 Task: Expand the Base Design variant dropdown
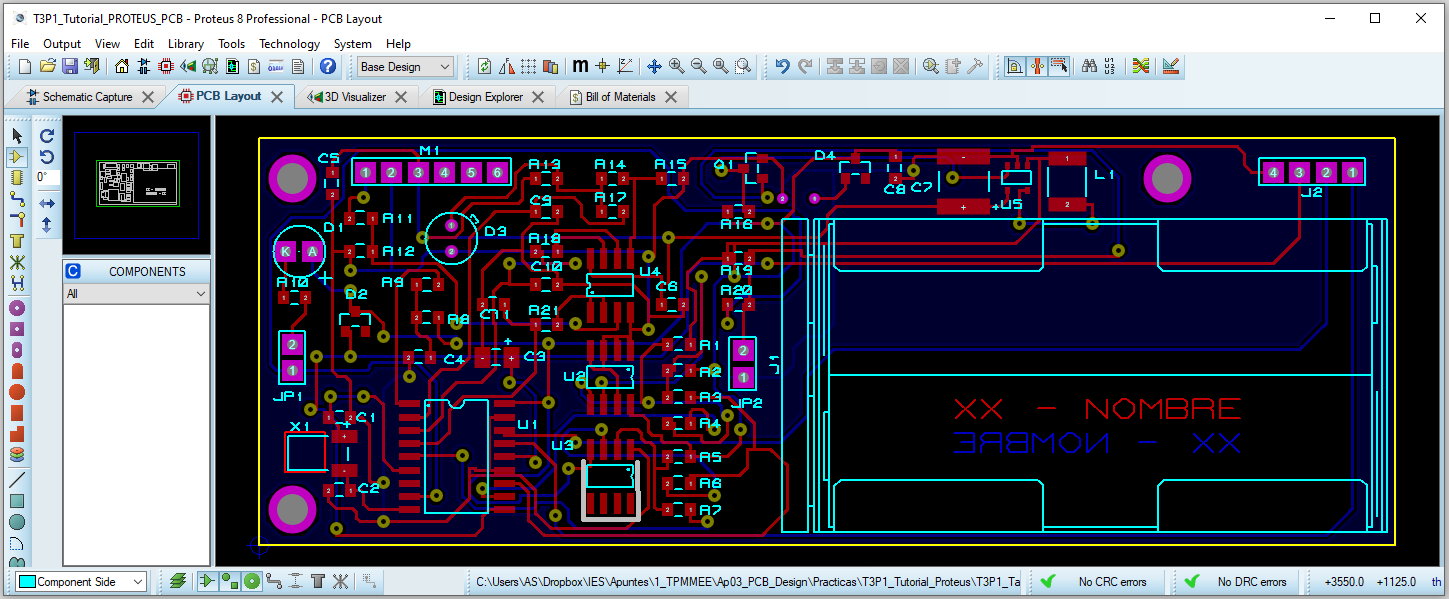406,67
